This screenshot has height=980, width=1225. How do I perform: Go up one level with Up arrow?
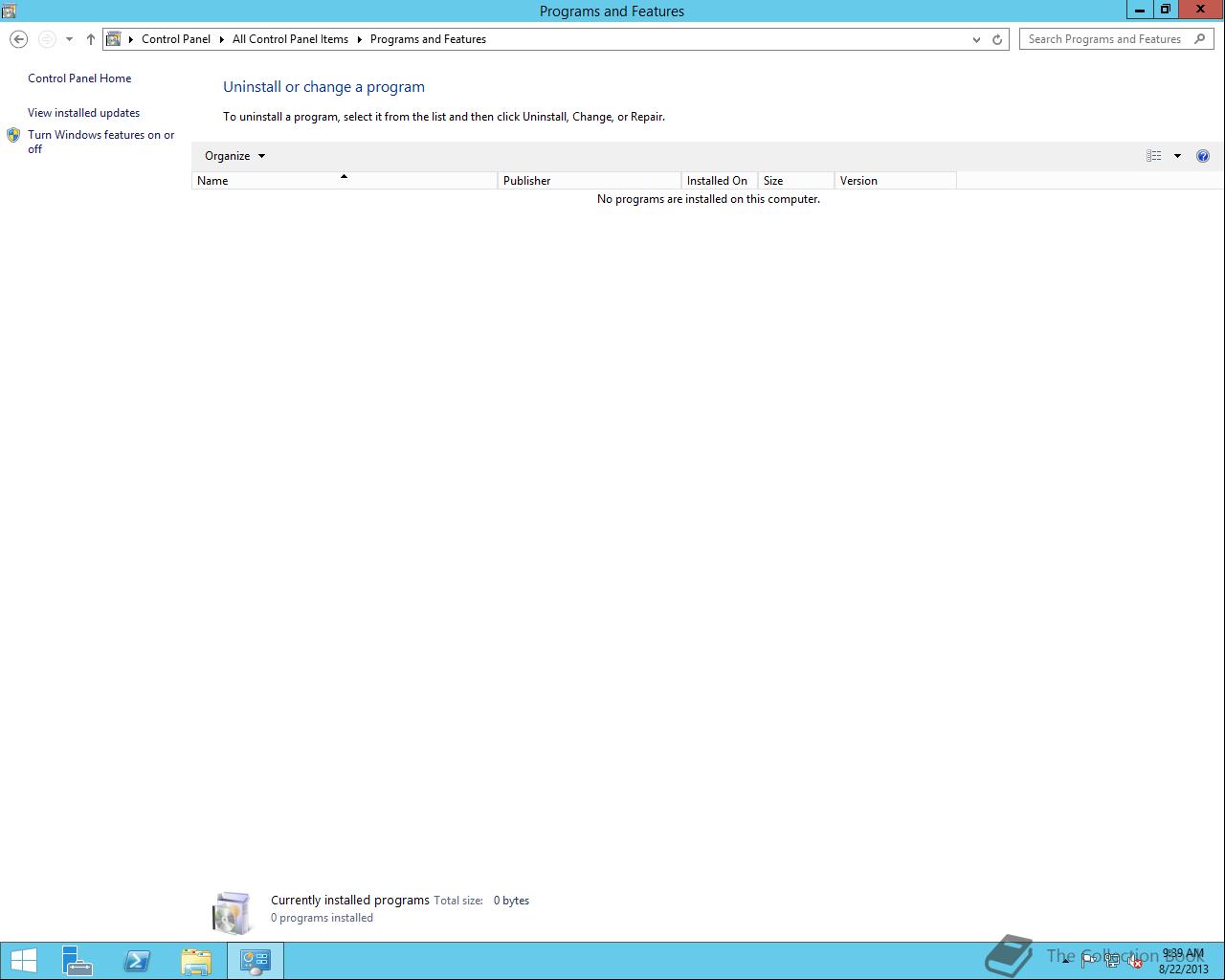90,39
